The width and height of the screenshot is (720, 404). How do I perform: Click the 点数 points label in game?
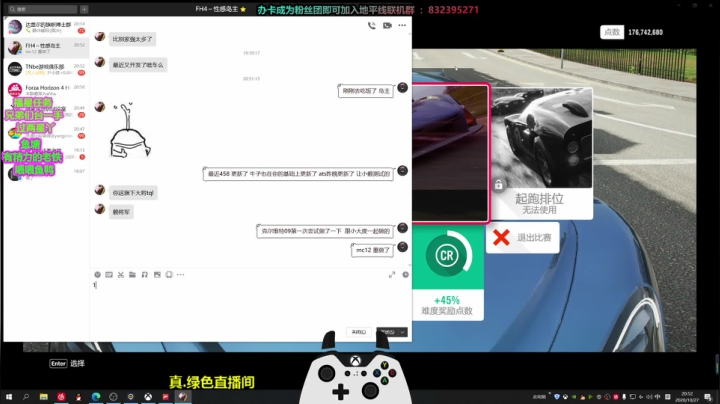tap(612, 32)
